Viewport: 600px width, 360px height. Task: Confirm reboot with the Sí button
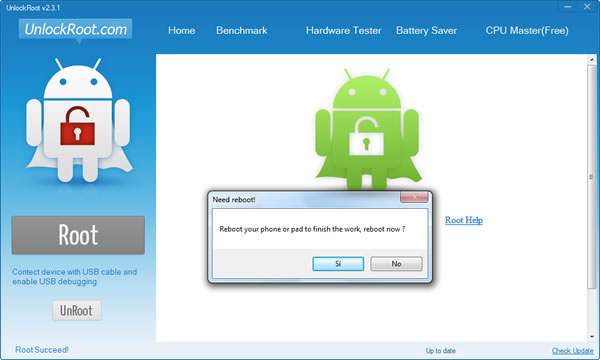point(338,264)
